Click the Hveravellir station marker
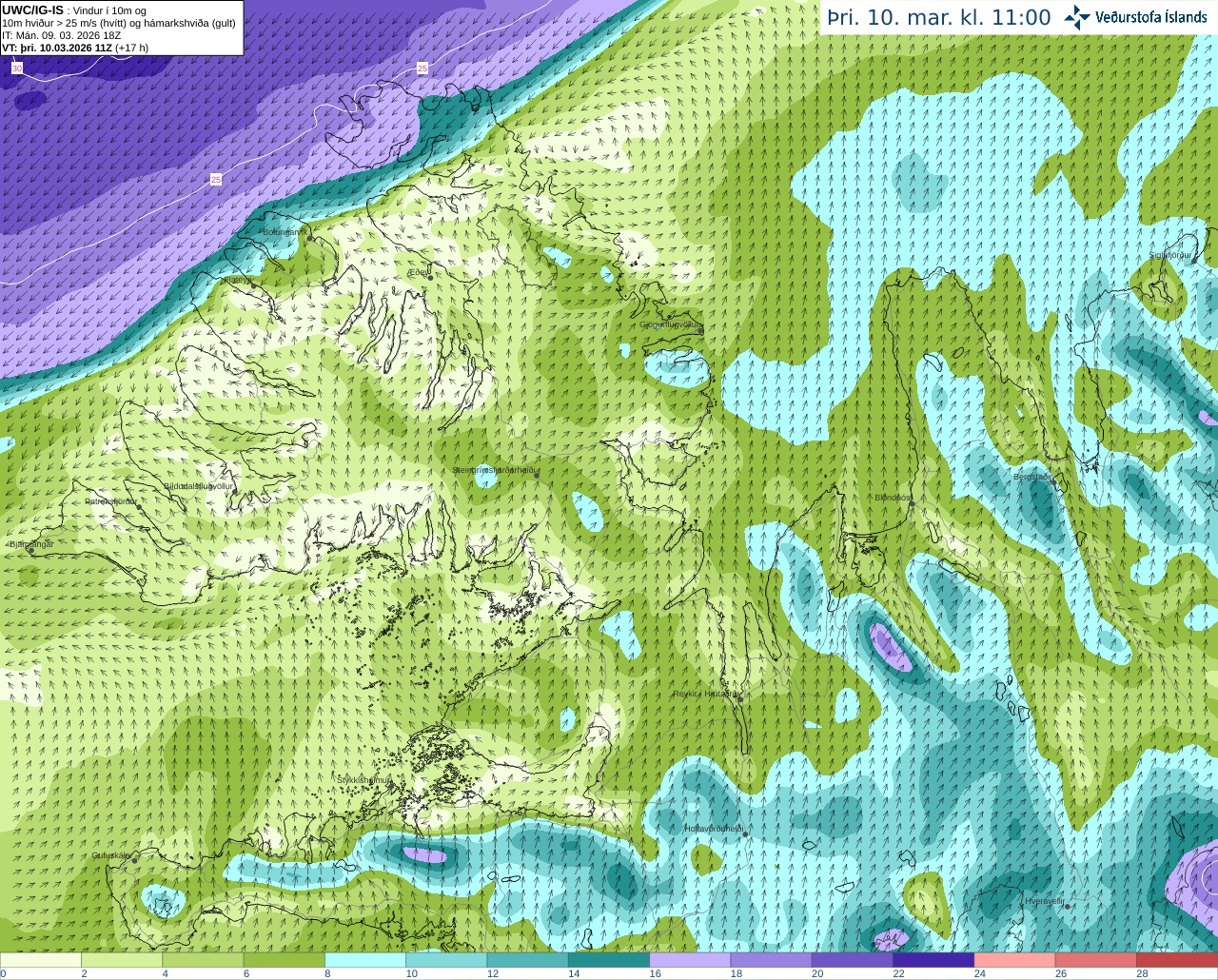The width and height of the screenshot is (1218, 980). pyautogui.click(x=1068, y=907)
